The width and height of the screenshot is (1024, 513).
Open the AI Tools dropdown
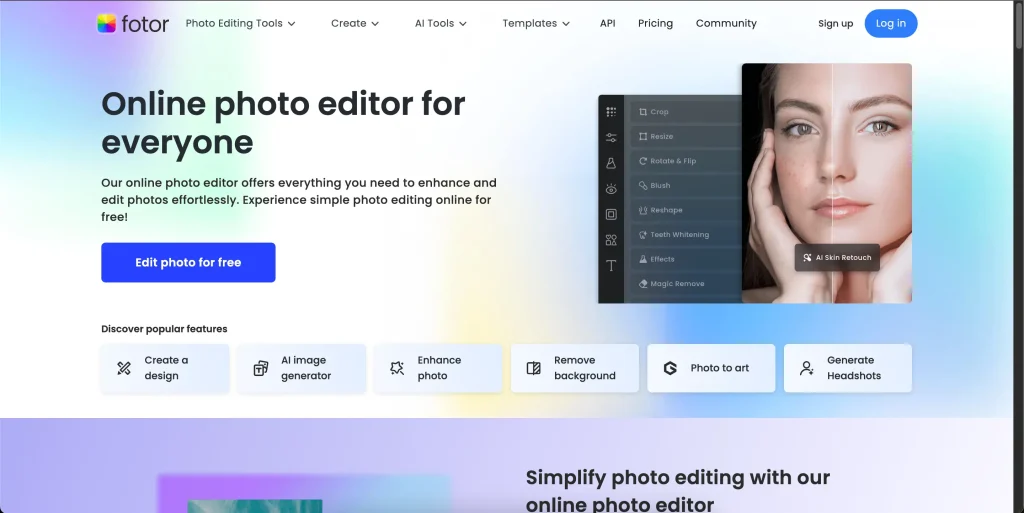coord(441,23)
